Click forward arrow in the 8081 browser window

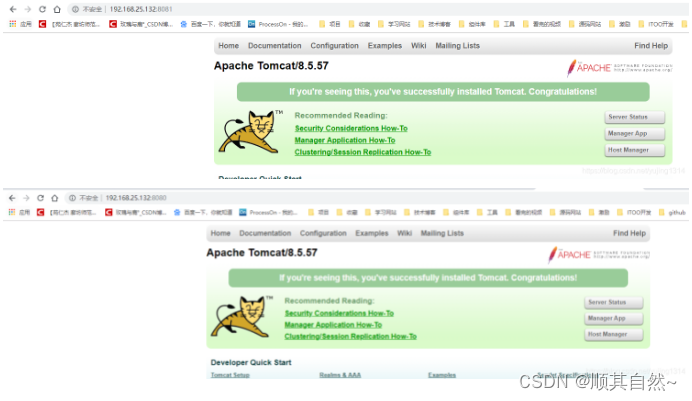[x=27, y=9]
